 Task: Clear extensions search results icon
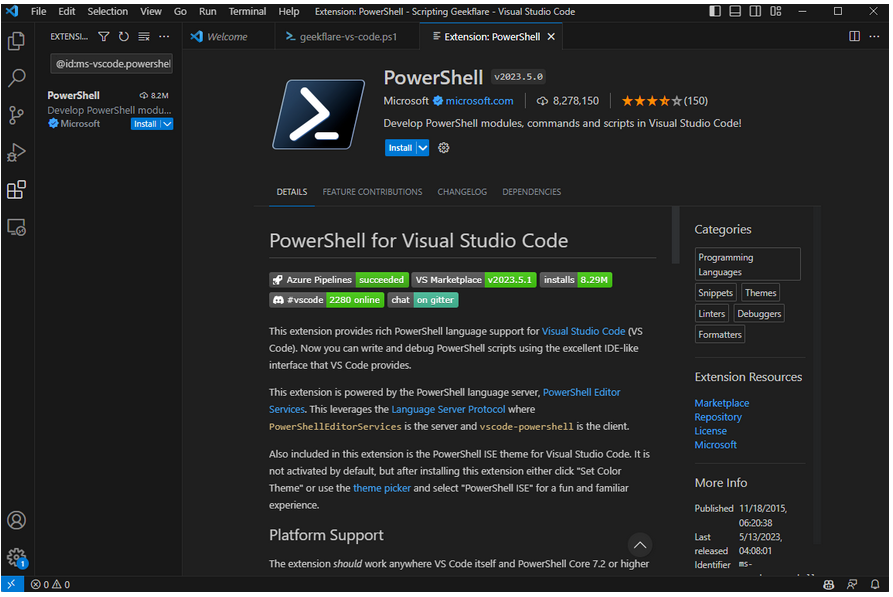(x=144, y=36)
